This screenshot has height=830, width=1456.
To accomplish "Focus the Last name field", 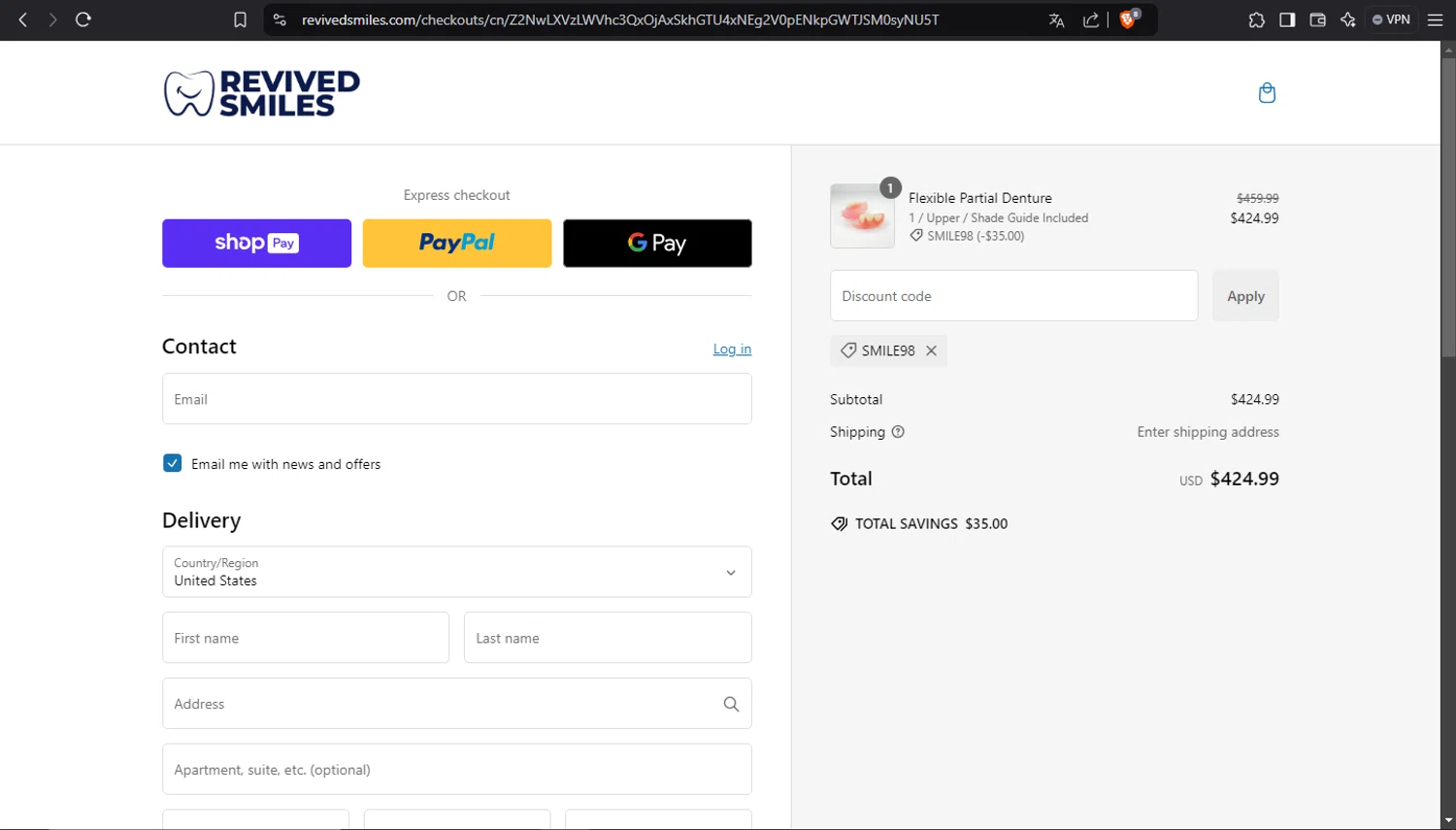I will (608, 638).
